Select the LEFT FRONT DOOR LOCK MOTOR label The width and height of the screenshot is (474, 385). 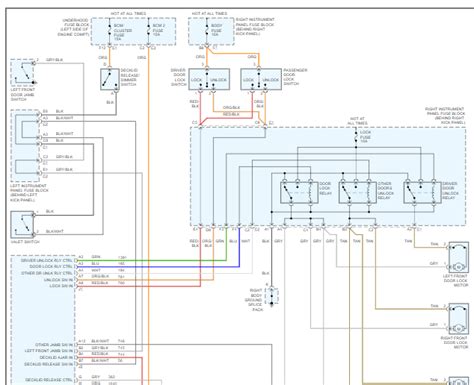coord(456,281)
